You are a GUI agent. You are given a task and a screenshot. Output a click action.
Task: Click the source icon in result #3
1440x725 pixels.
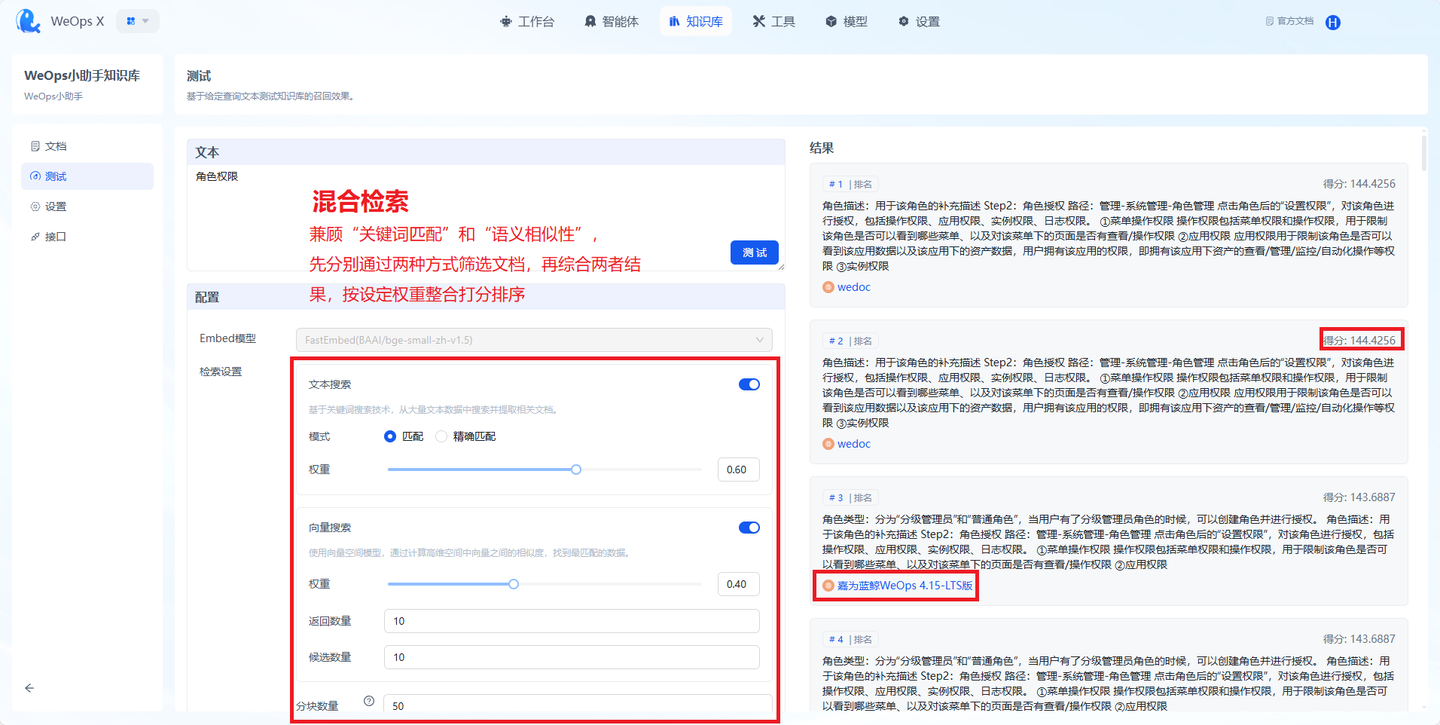828,586
